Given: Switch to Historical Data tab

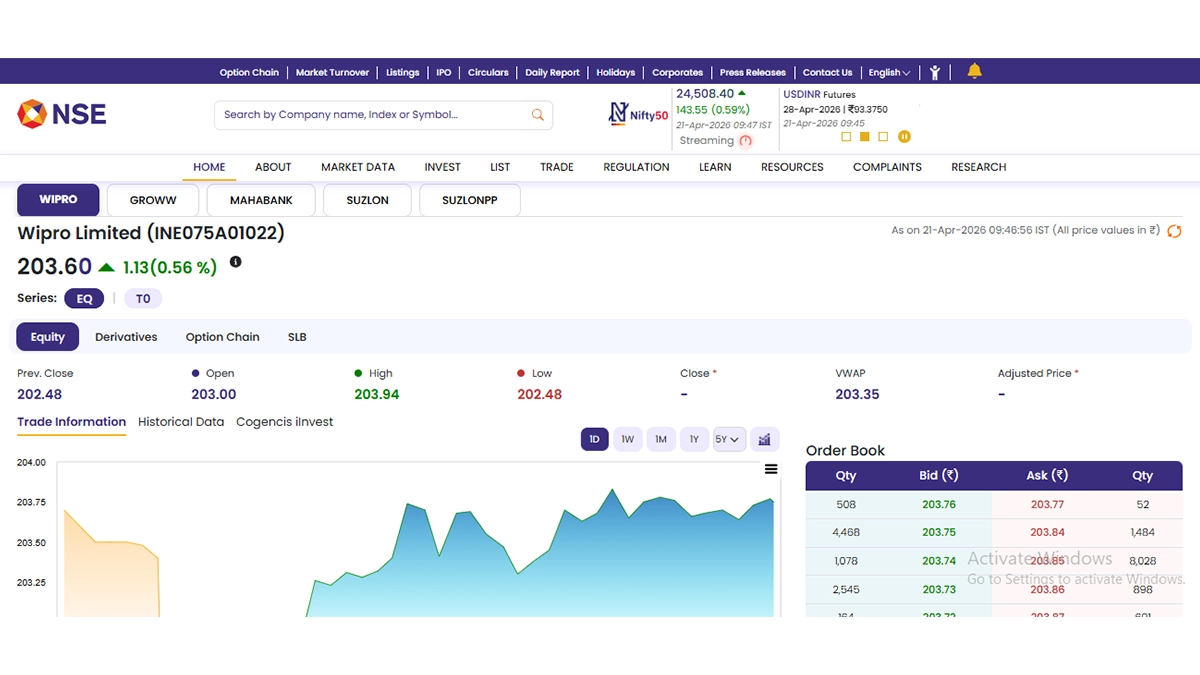Looking at the screenshot, I should coord(181,422).
